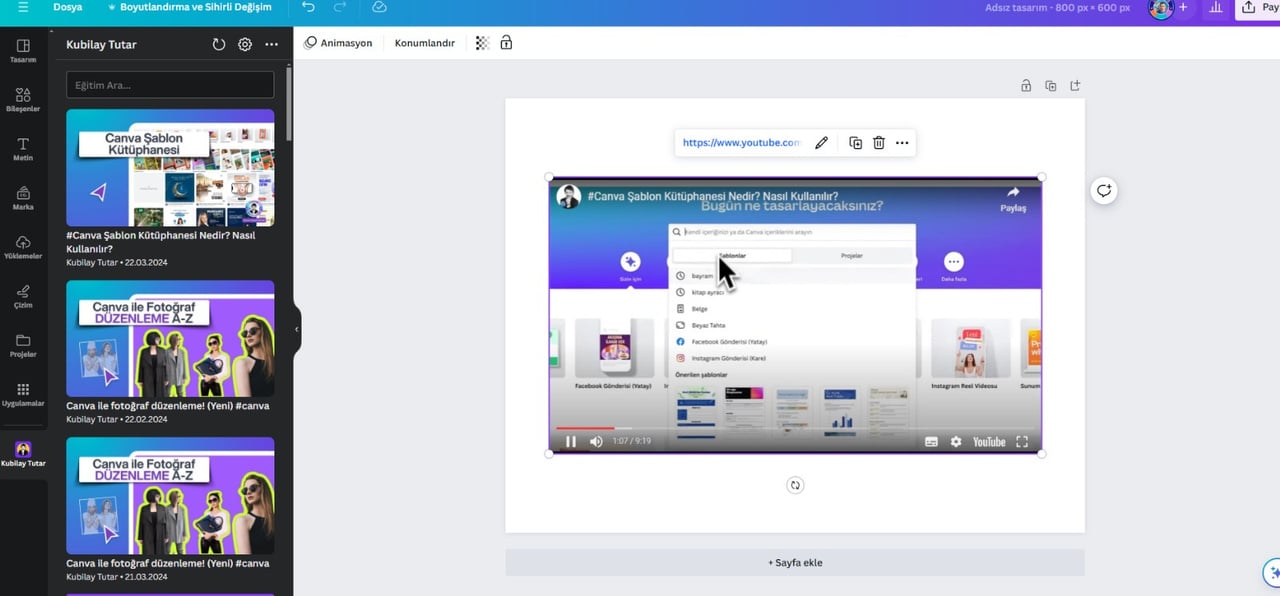1280x596 pixels.
Task: Add a comment with the comment icon
Action: tap(1104, 190)
